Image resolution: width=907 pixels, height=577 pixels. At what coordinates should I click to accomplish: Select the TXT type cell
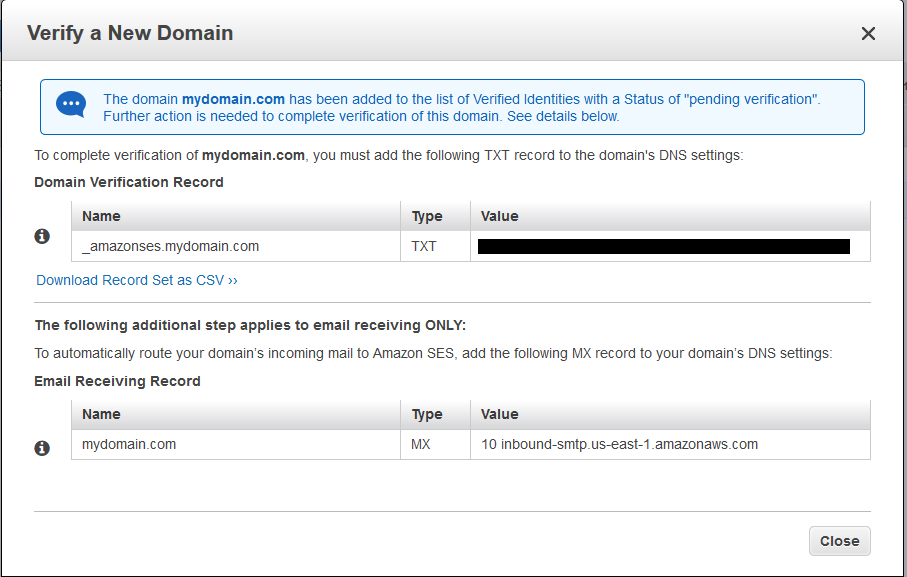(435, 246)
